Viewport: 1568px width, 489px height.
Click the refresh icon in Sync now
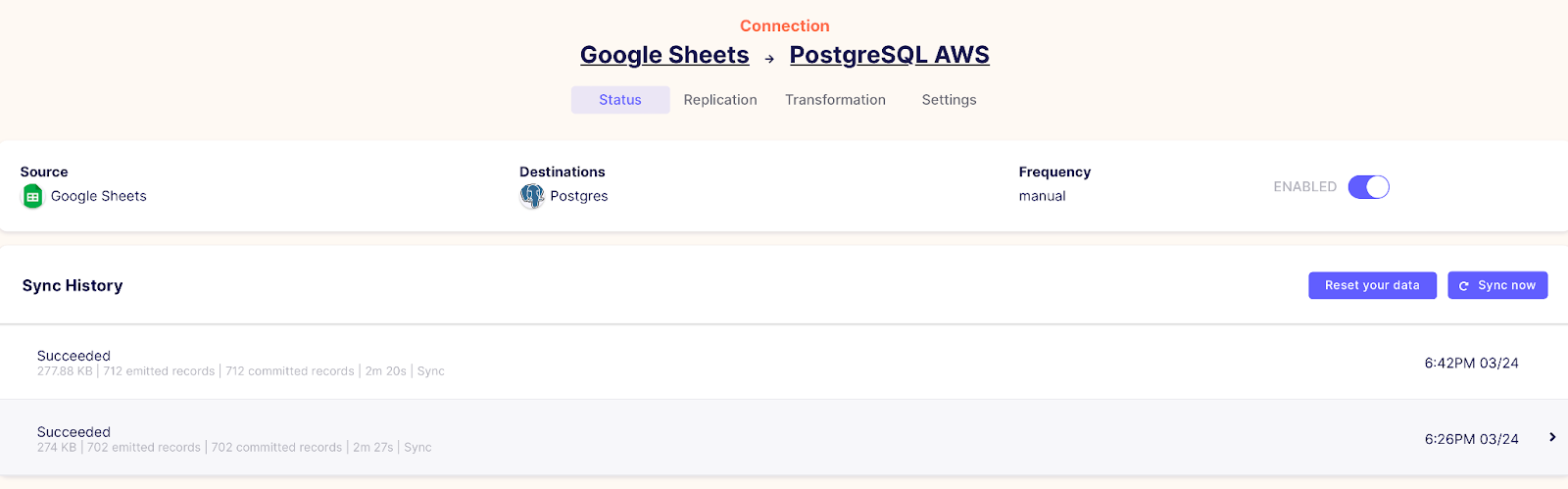point(1464,286)
